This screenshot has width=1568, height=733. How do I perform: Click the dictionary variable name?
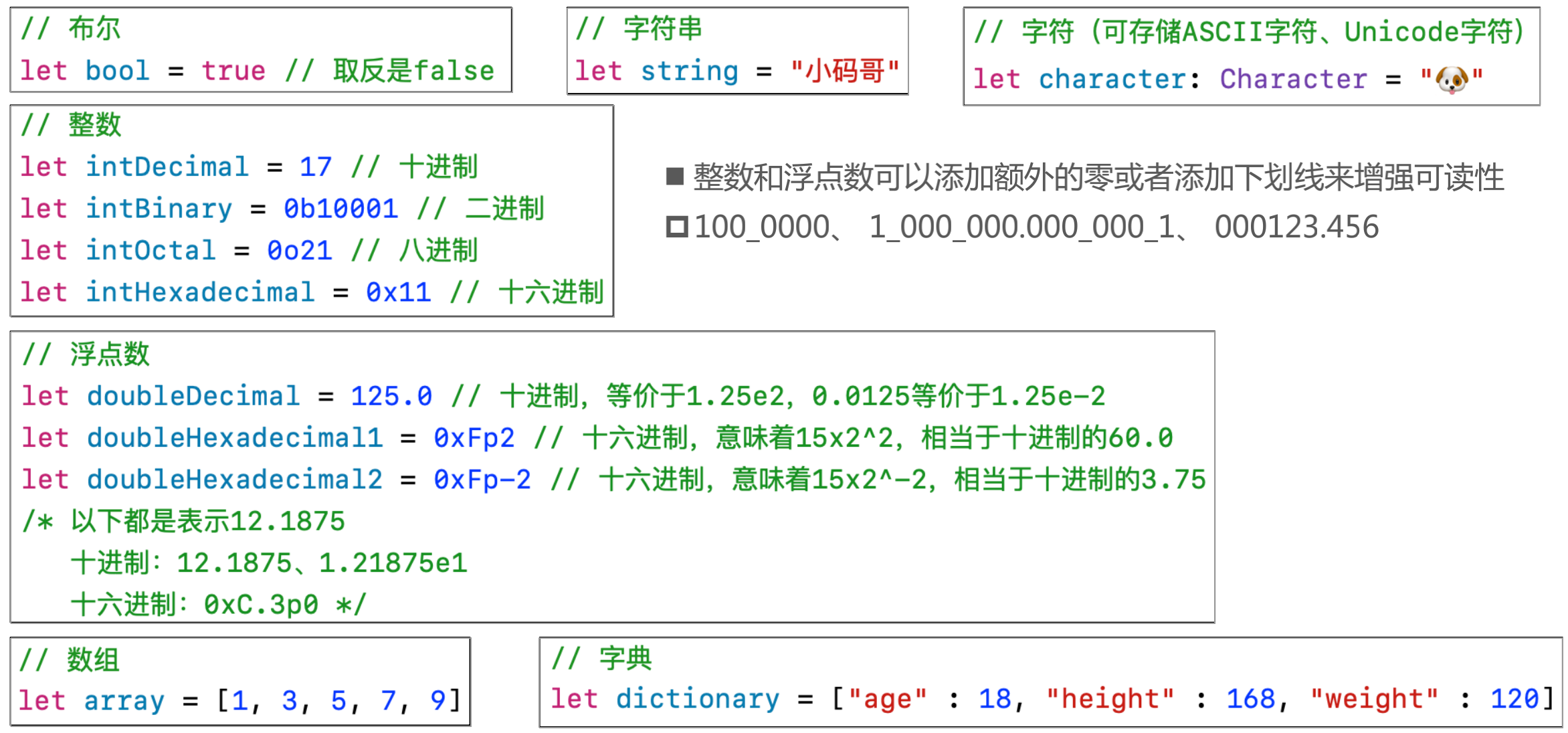click(697, 699)
